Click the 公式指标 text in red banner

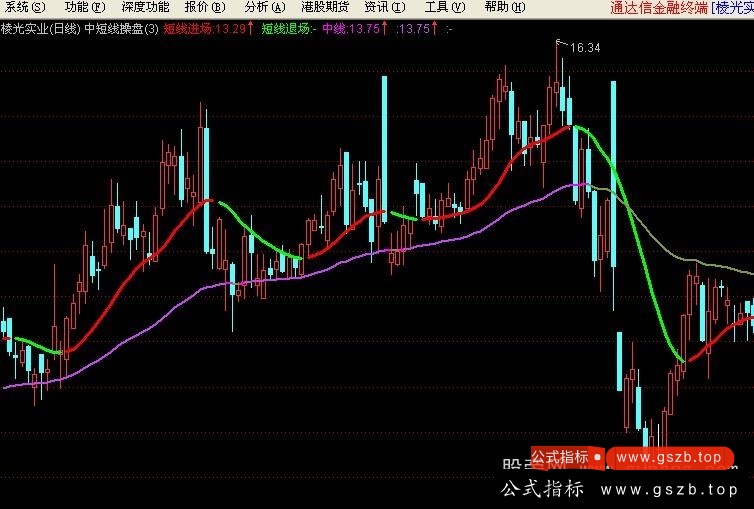pyautogui.click(x=559, y=457)
